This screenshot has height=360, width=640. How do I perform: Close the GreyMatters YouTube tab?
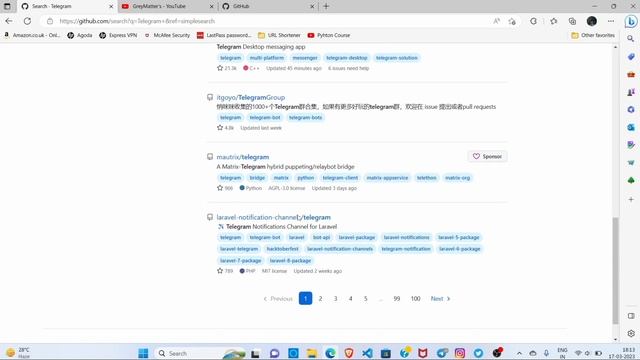211,7
